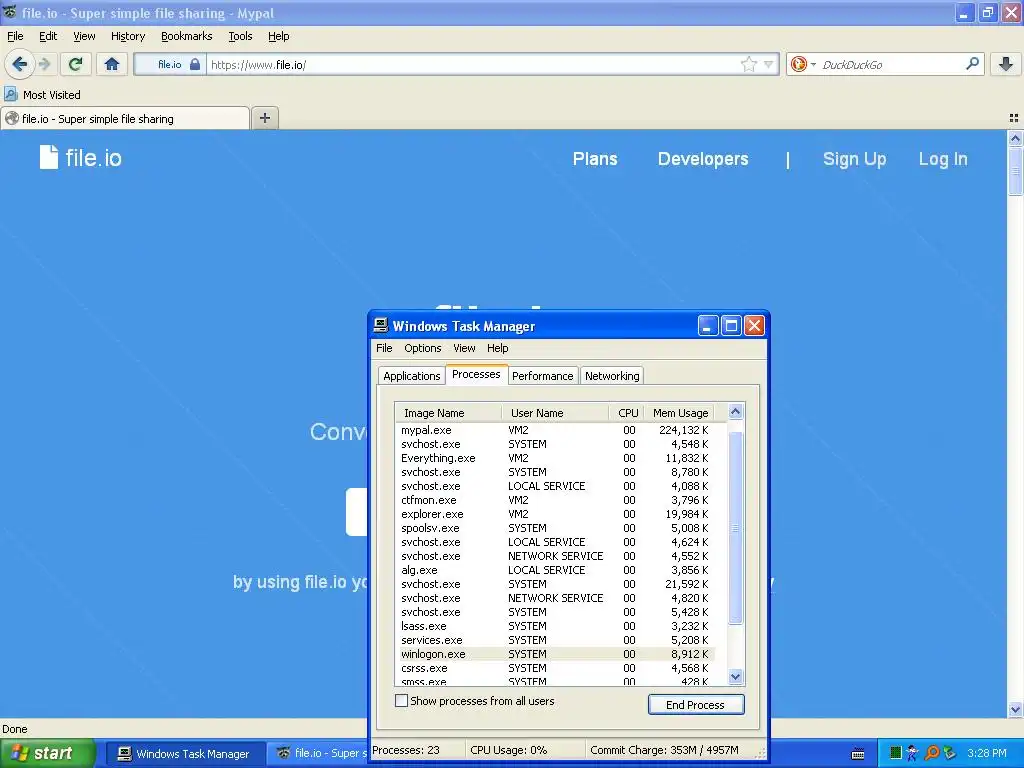Click Windows Task Manager taskbar button
Screen dimensions: 1024x768
[184, 754]
